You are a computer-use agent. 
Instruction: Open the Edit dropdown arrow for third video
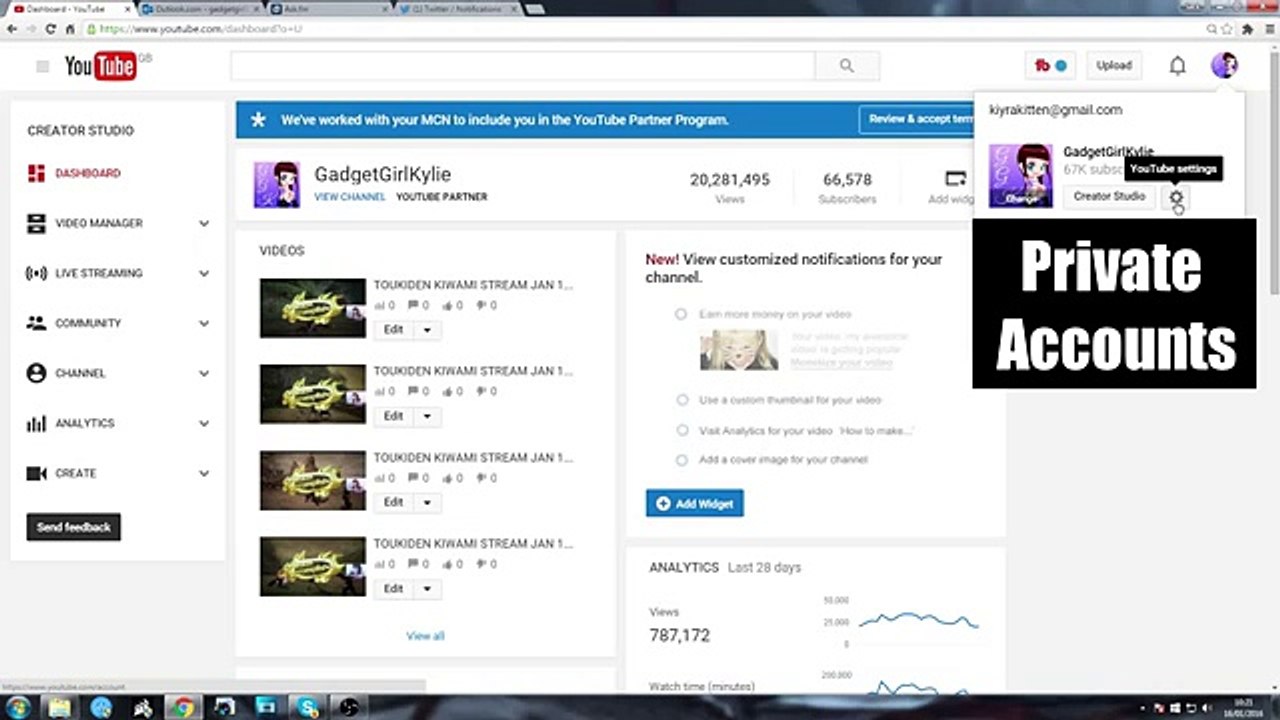coord(427,502)
